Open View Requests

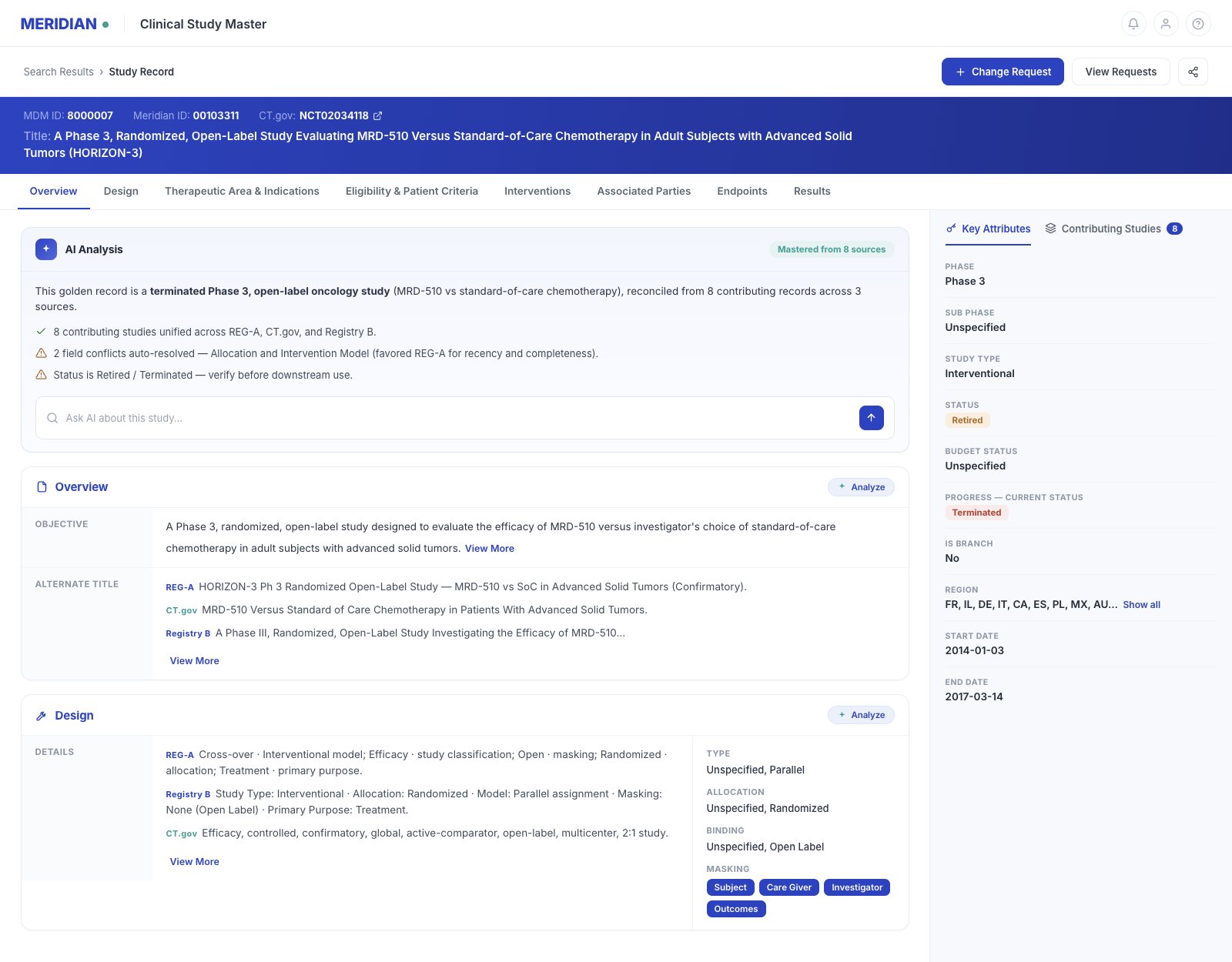1120,72
